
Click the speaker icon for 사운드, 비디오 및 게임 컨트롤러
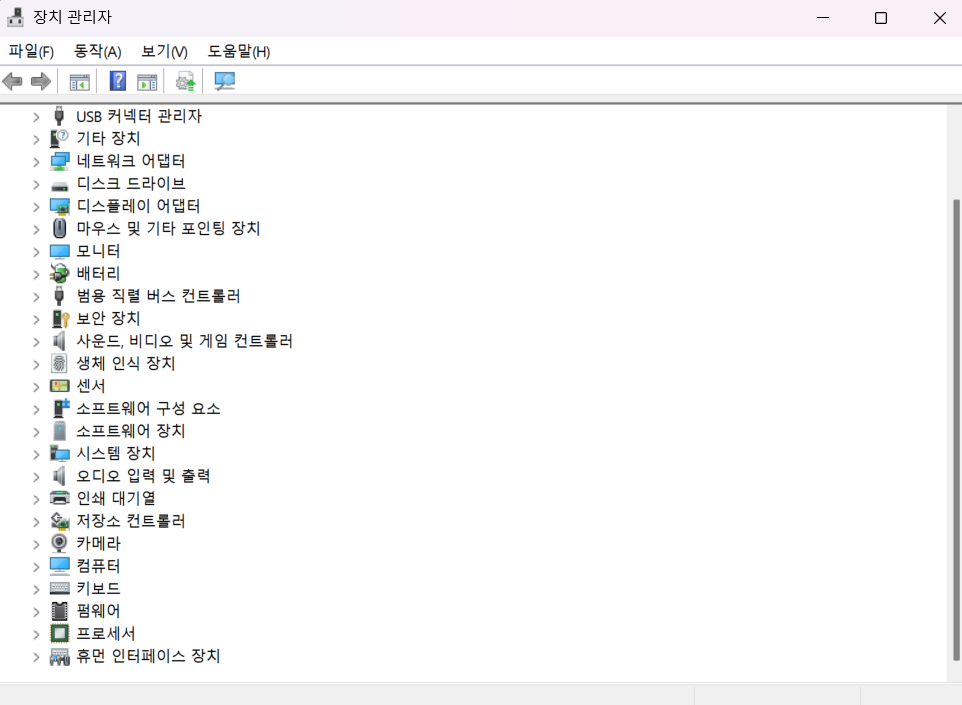pos(59,341)
